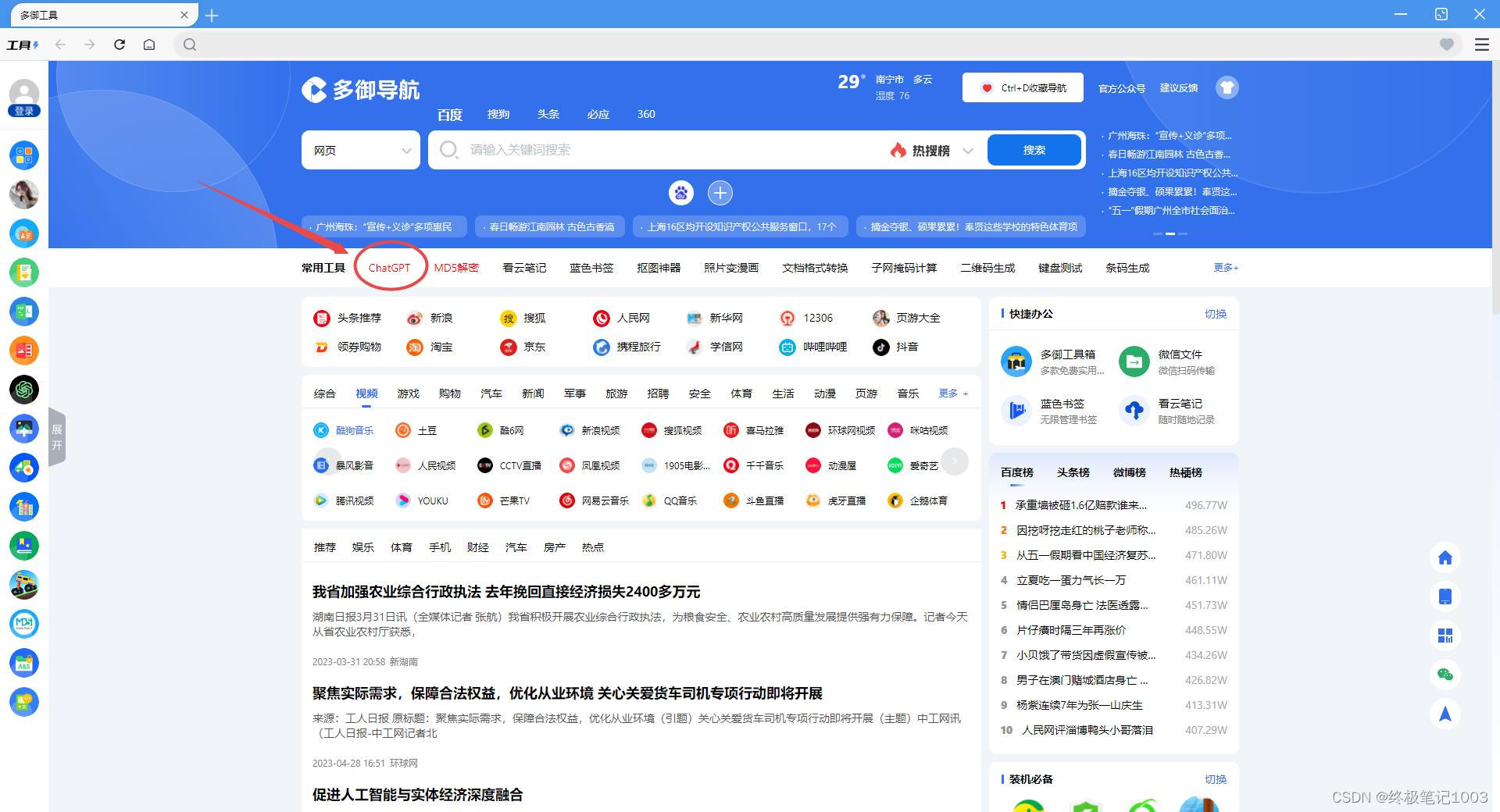Open the hamburger menu icon
This screenshot has height=812, width=1500.
1481,45
